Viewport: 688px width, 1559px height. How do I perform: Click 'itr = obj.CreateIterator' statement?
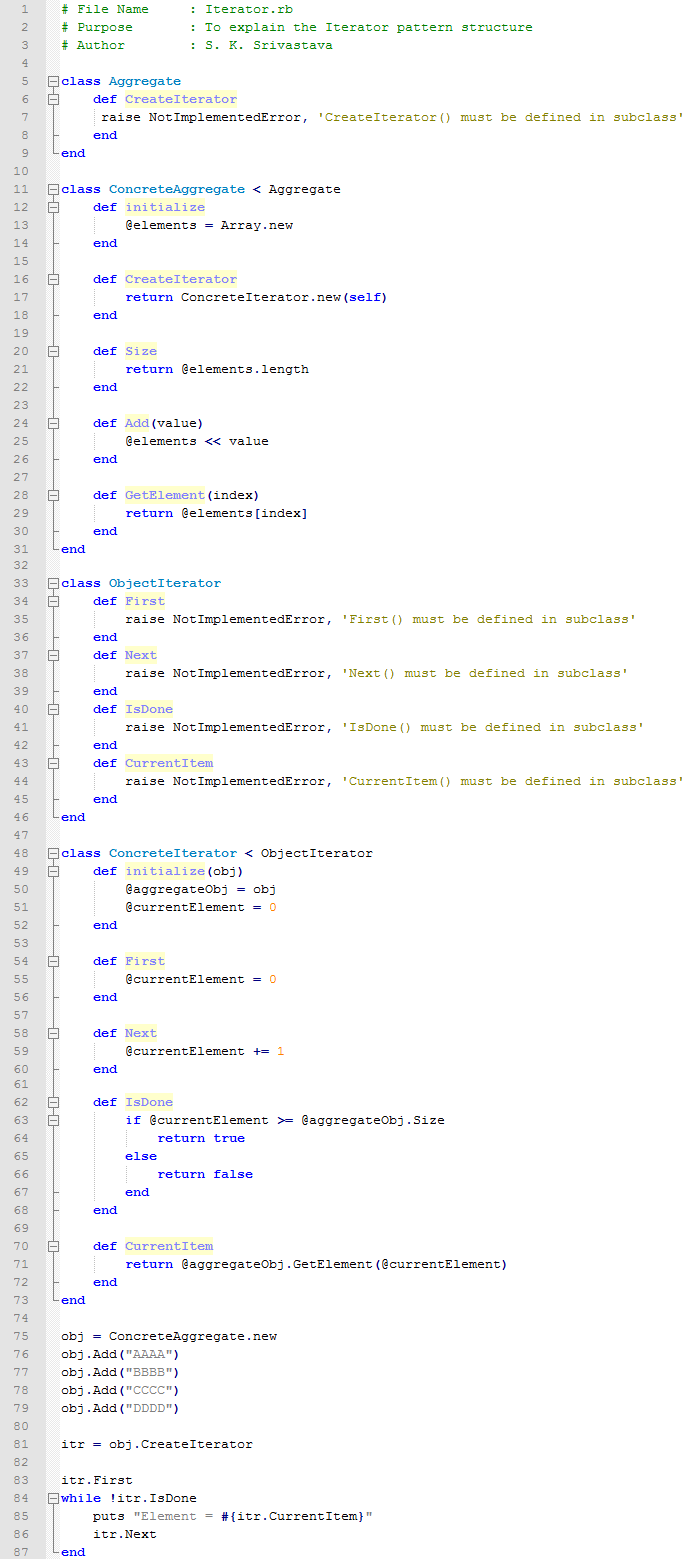pos(157,1444)
